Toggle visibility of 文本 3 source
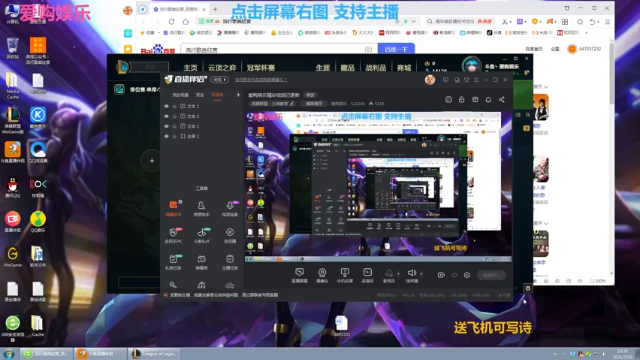The width and height of the screenshot is (640, 360). 167,116
